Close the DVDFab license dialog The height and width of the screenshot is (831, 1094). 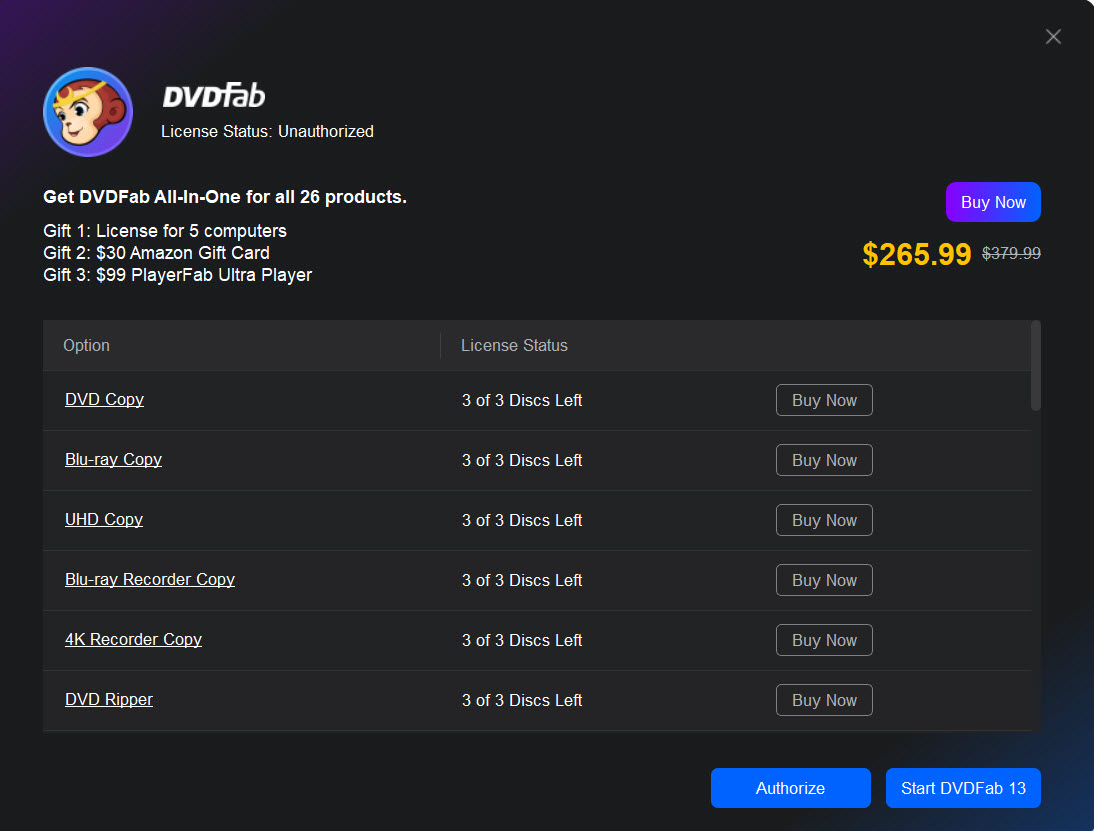pyautogui.click(x=1053, y=37)
